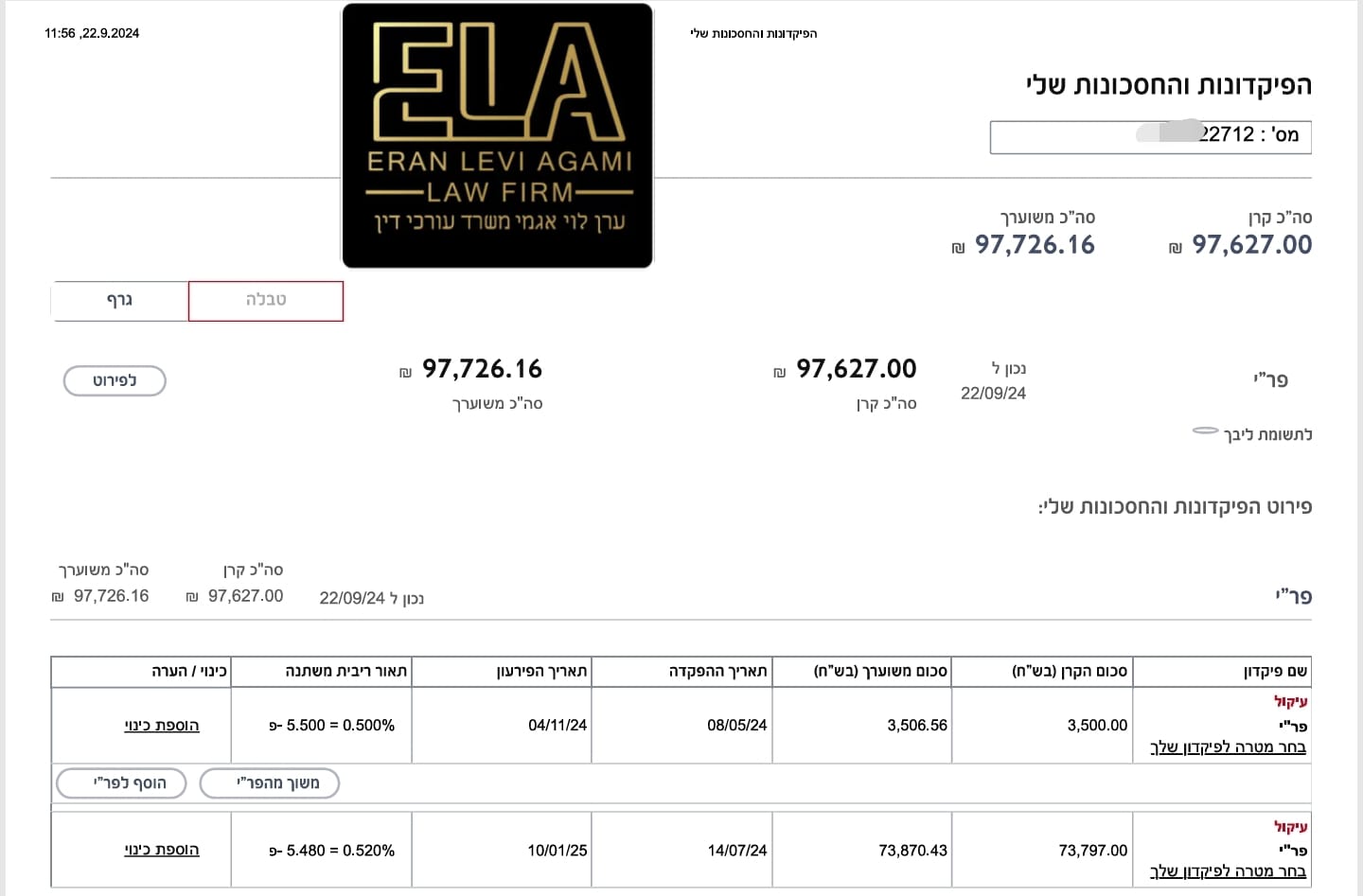
Task: Click the תאריך הפירעון column header
Action: click(541, 672)
